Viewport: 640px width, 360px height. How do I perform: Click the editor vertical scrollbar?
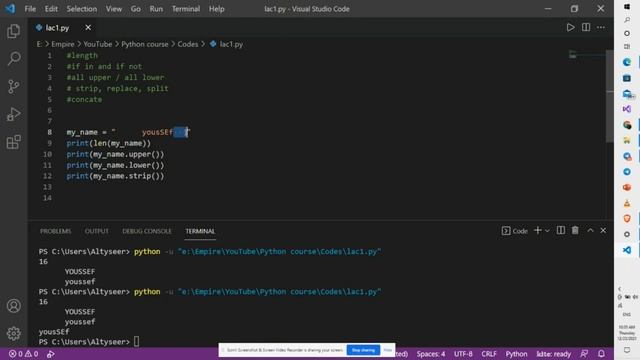click(610, 96)
